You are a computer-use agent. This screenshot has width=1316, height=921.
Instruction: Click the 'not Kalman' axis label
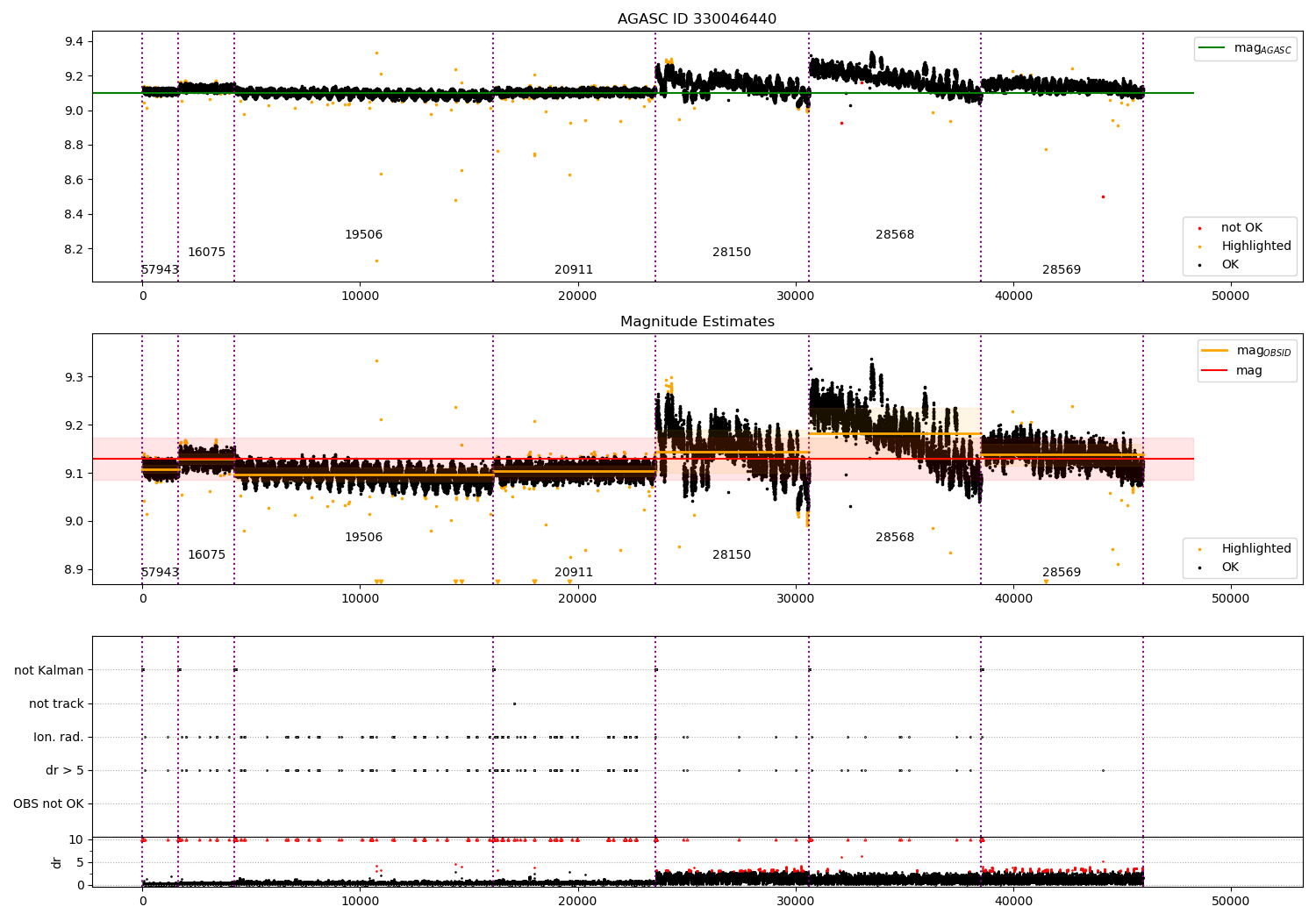click(49, 670)
